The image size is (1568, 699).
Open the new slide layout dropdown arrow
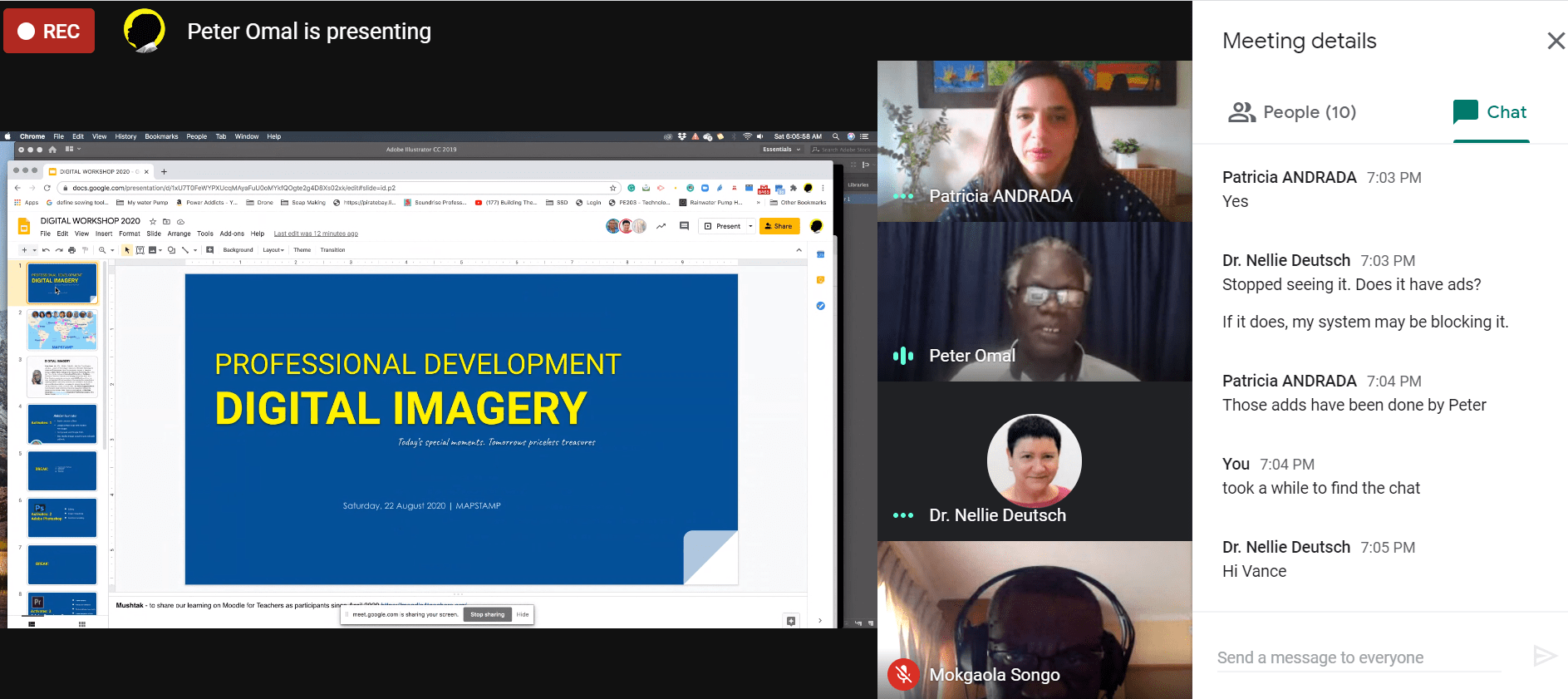tap(34, 250)
